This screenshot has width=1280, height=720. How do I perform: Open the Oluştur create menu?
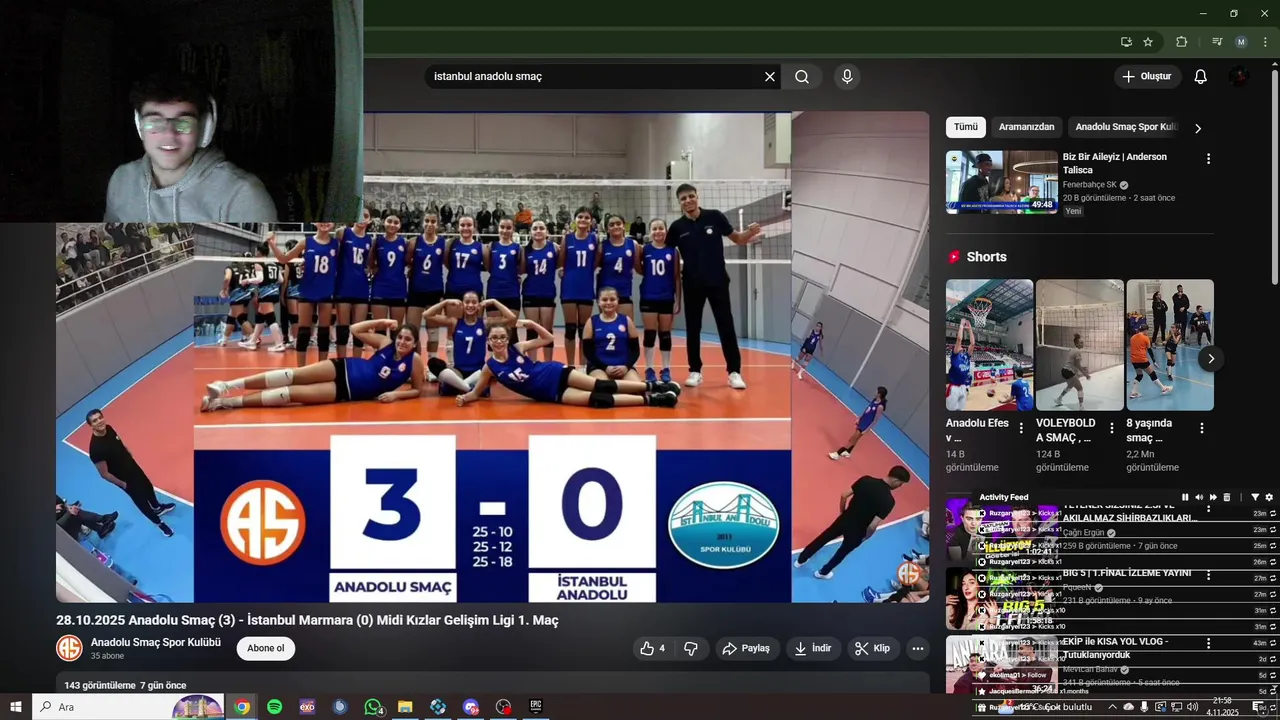tap(1146, 77)
